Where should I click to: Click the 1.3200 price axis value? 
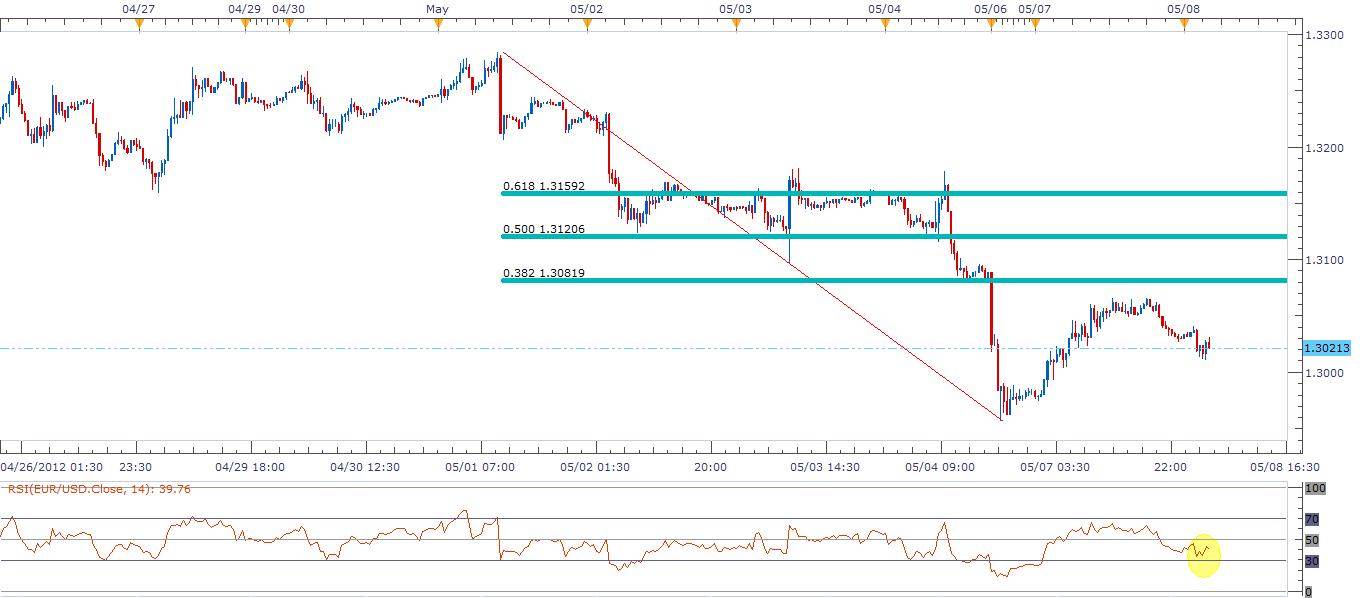pyautogui.click(x=1323, y=148)
